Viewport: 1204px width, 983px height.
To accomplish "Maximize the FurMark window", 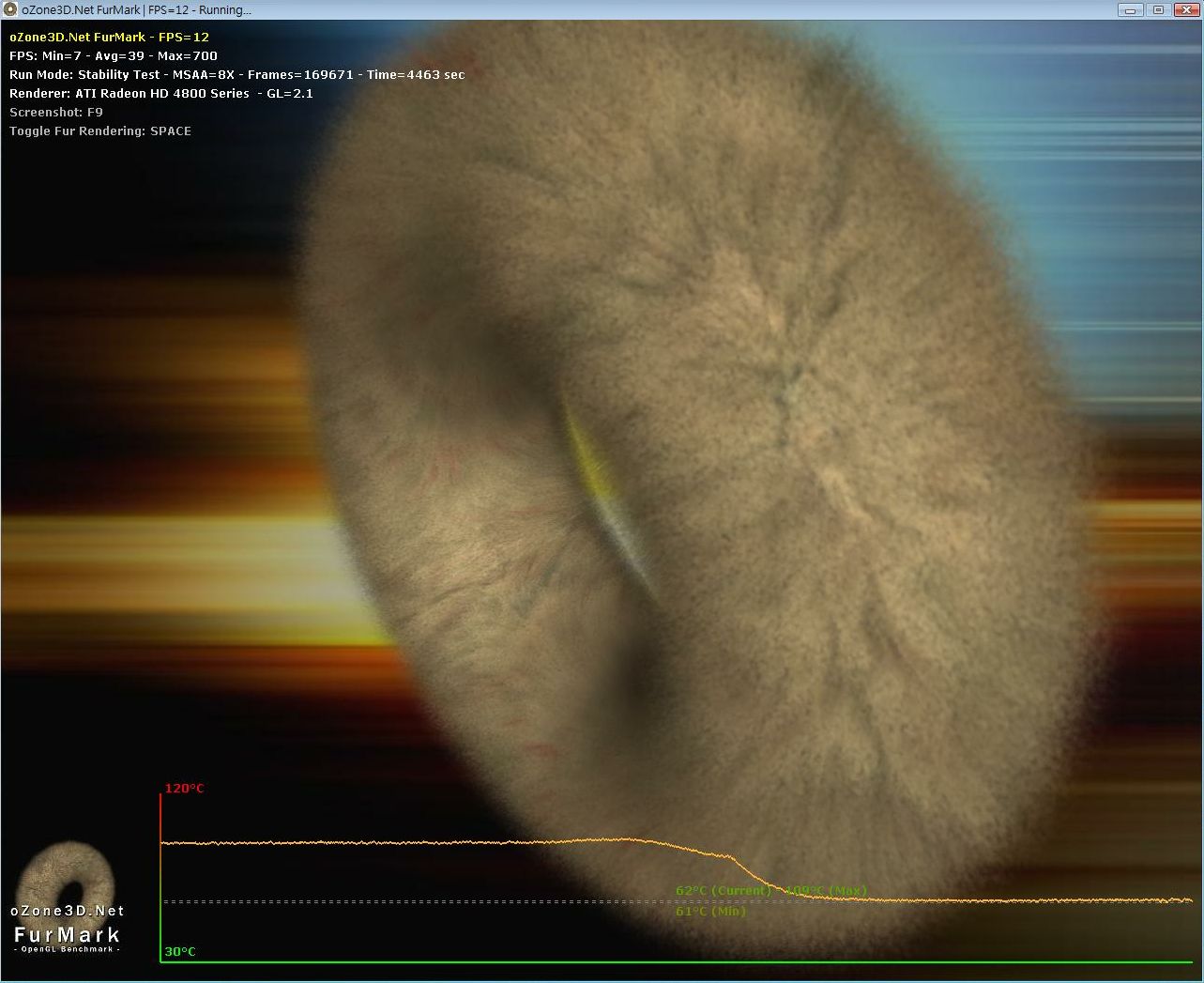I will pyautogui.click(x=1158, y=9).
